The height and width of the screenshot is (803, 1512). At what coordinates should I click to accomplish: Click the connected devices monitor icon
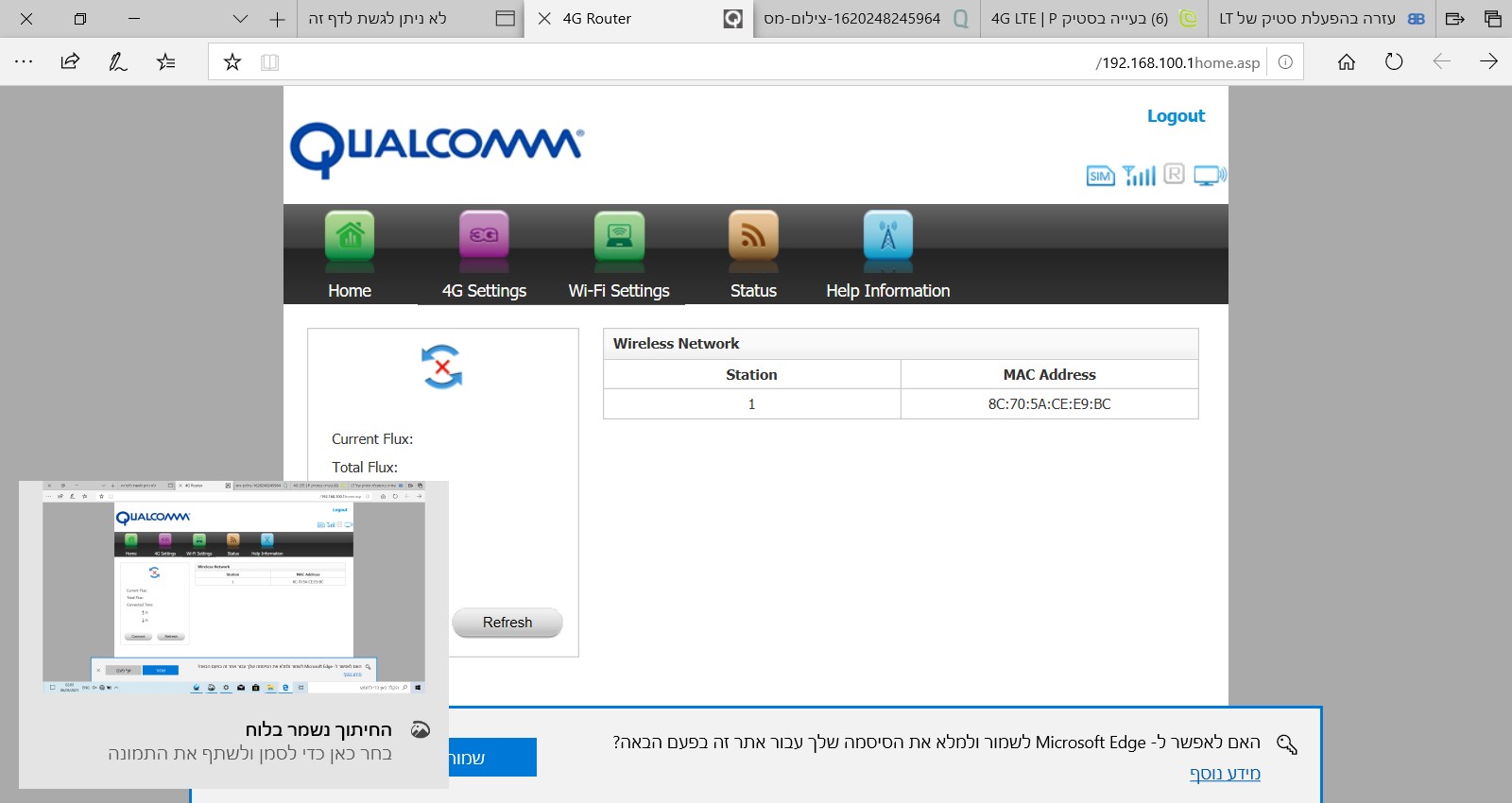tap(1210, 176)
